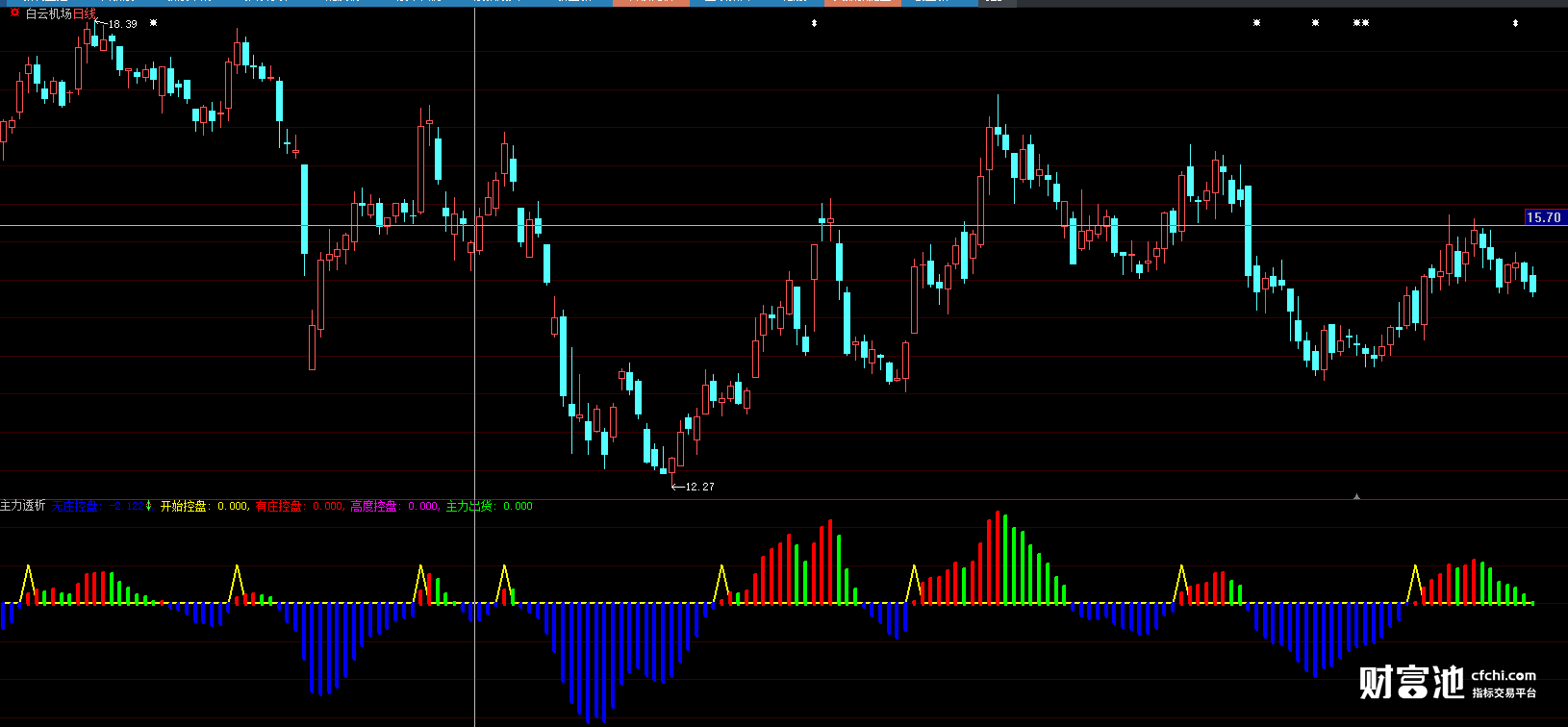The height and width of the screenshot is (727, 1568).
Task: Click the small gray triangle above indicator pane
Action: click(x=1356, y=496)
